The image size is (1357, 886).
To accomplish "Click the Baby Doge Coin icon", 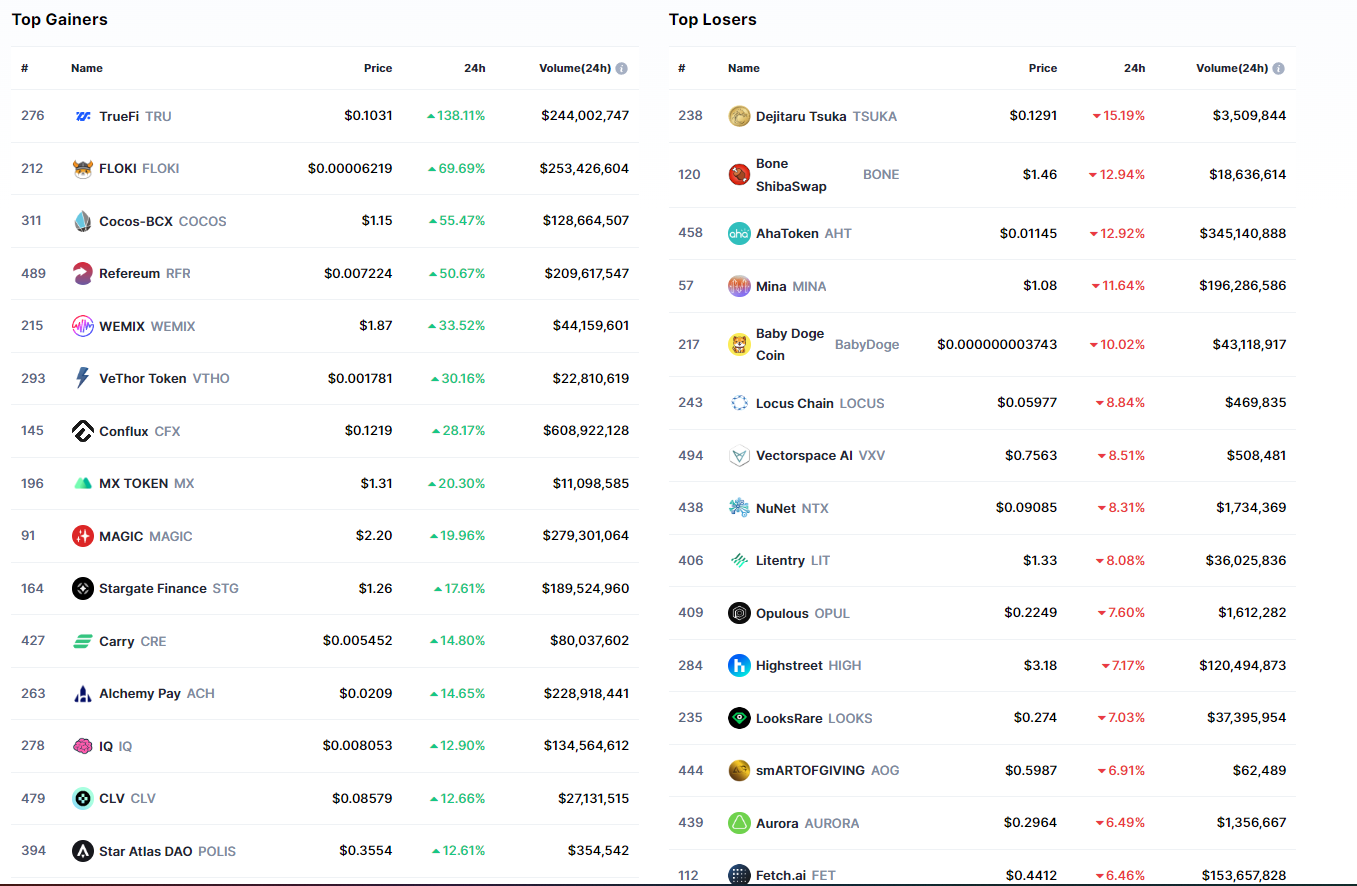I will (739, 344).
